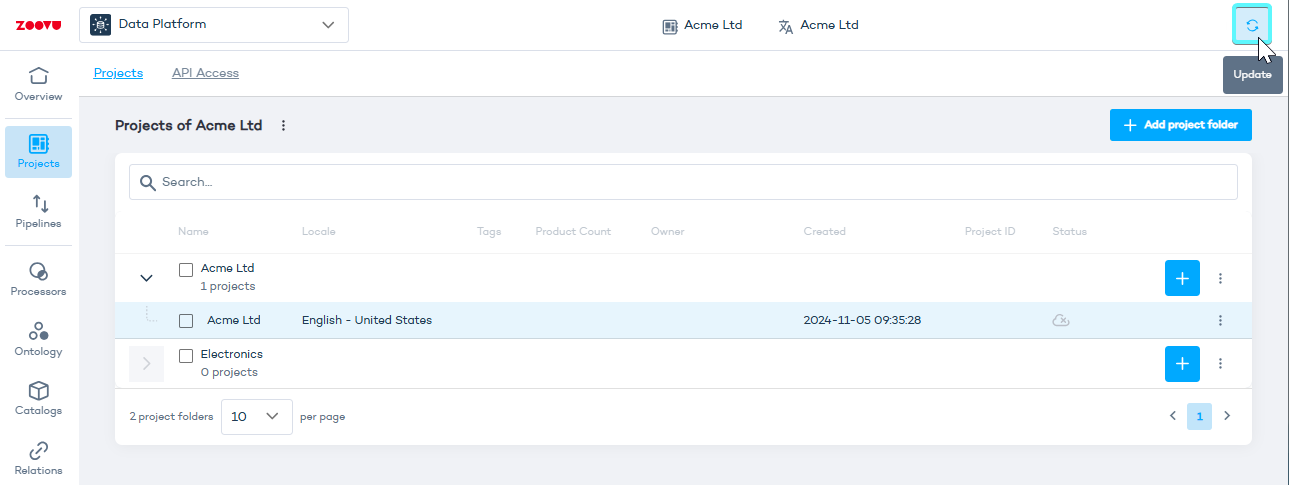The width and height of the screenshot is (1289, 485).
Task: Open the Overview sidebar item
Action: pyautogui.click(x=38, y=84)
